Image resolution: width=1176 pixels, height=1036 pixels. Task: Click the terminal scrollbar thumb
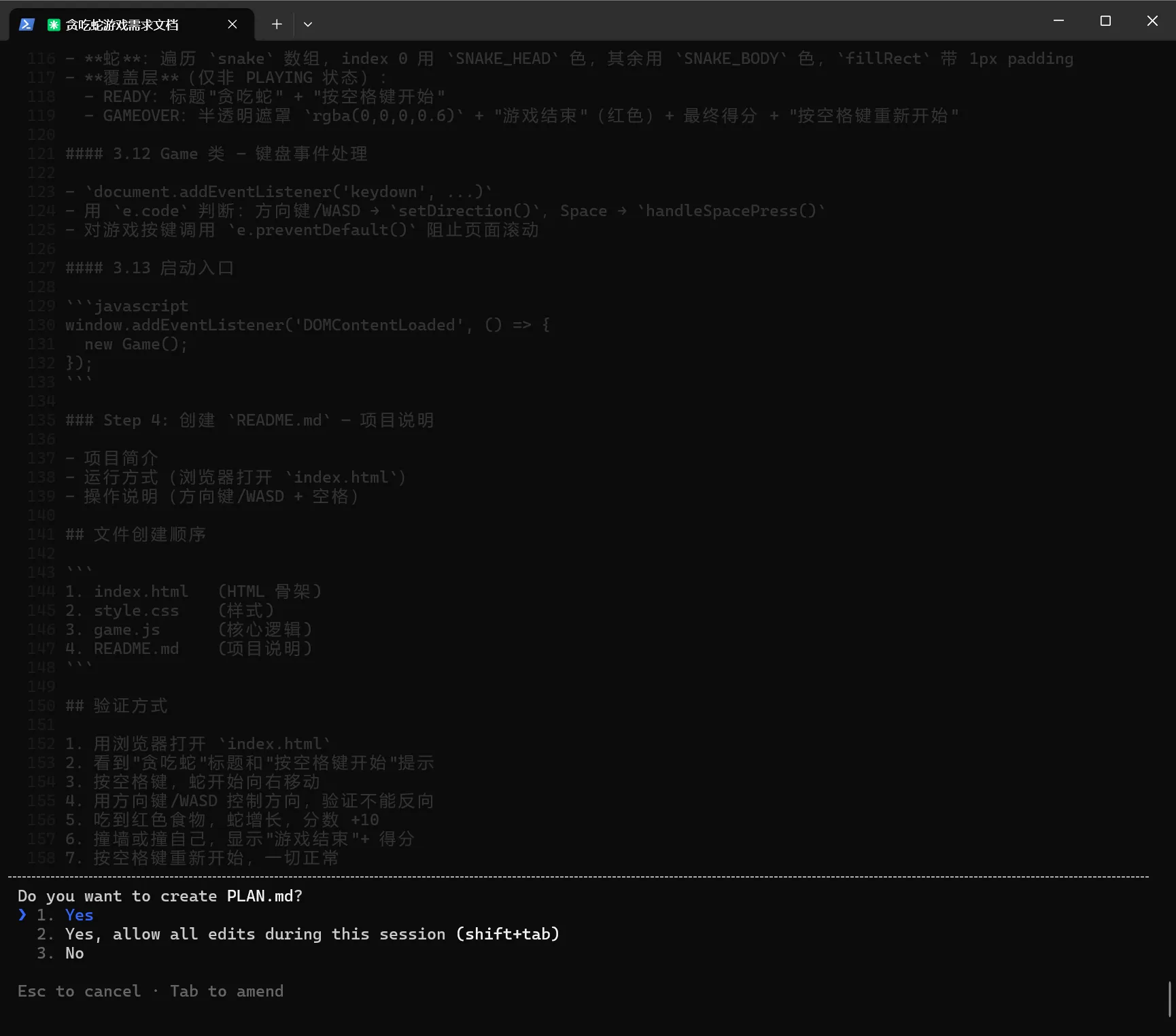(x=1170, y=999)
